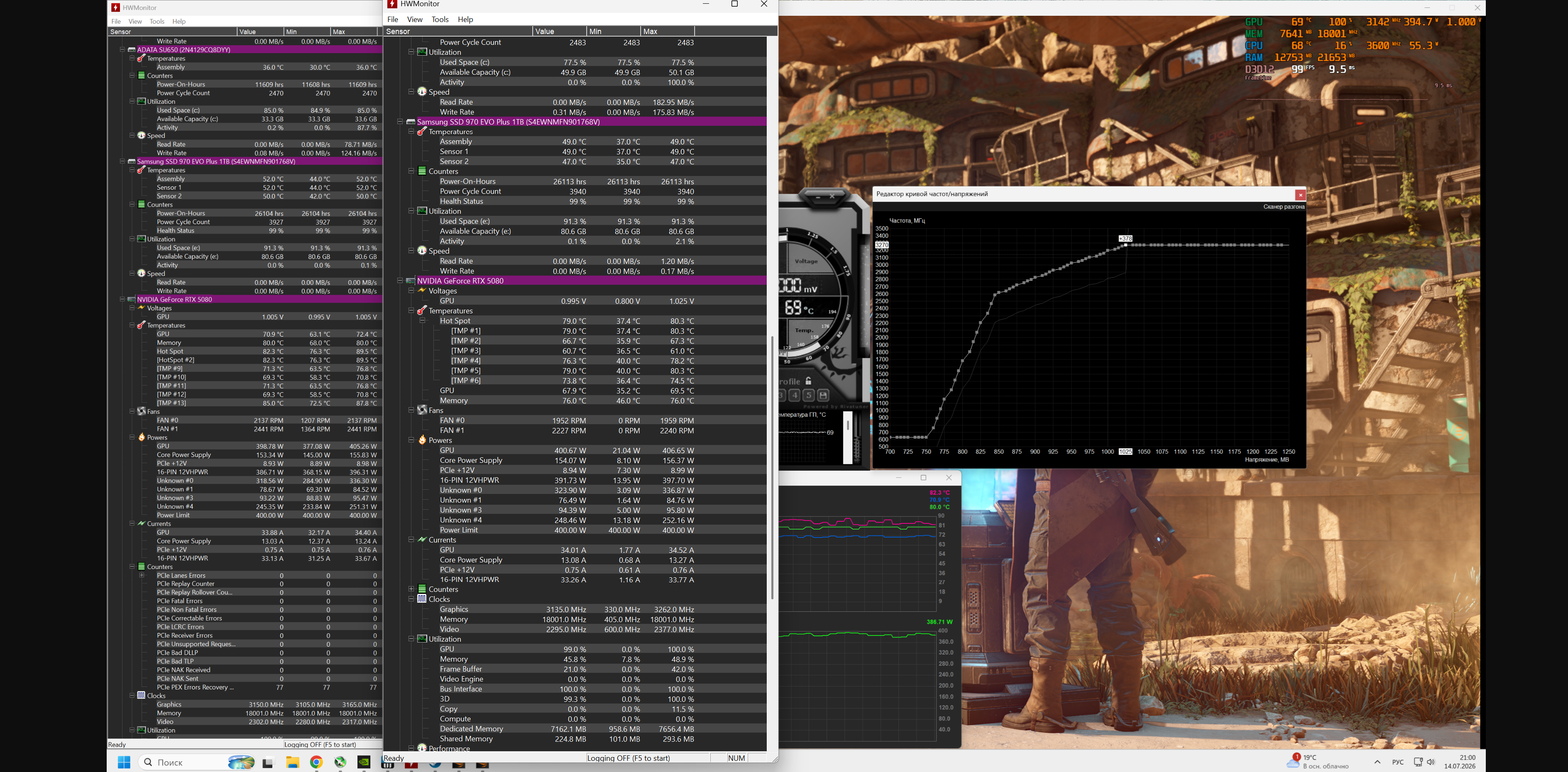Open NVIDIA app from taskbar

coord(364,762)
